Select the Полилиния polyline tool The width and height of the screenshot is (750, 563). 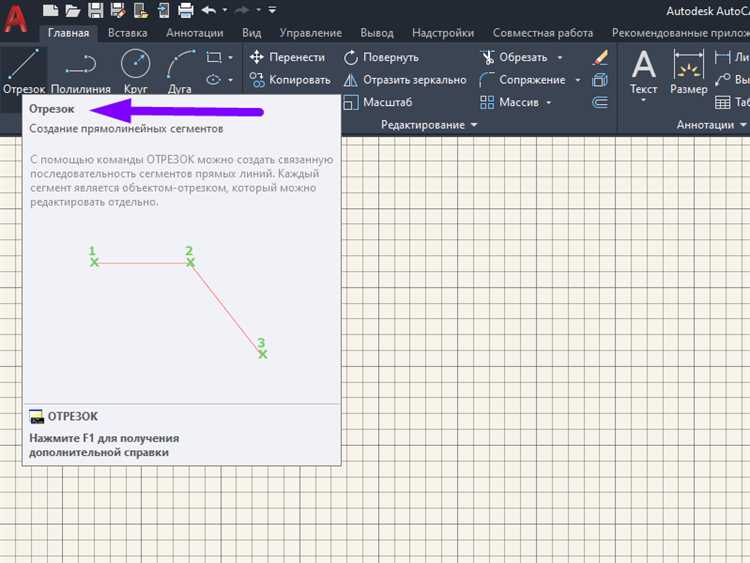pos(80,70)
